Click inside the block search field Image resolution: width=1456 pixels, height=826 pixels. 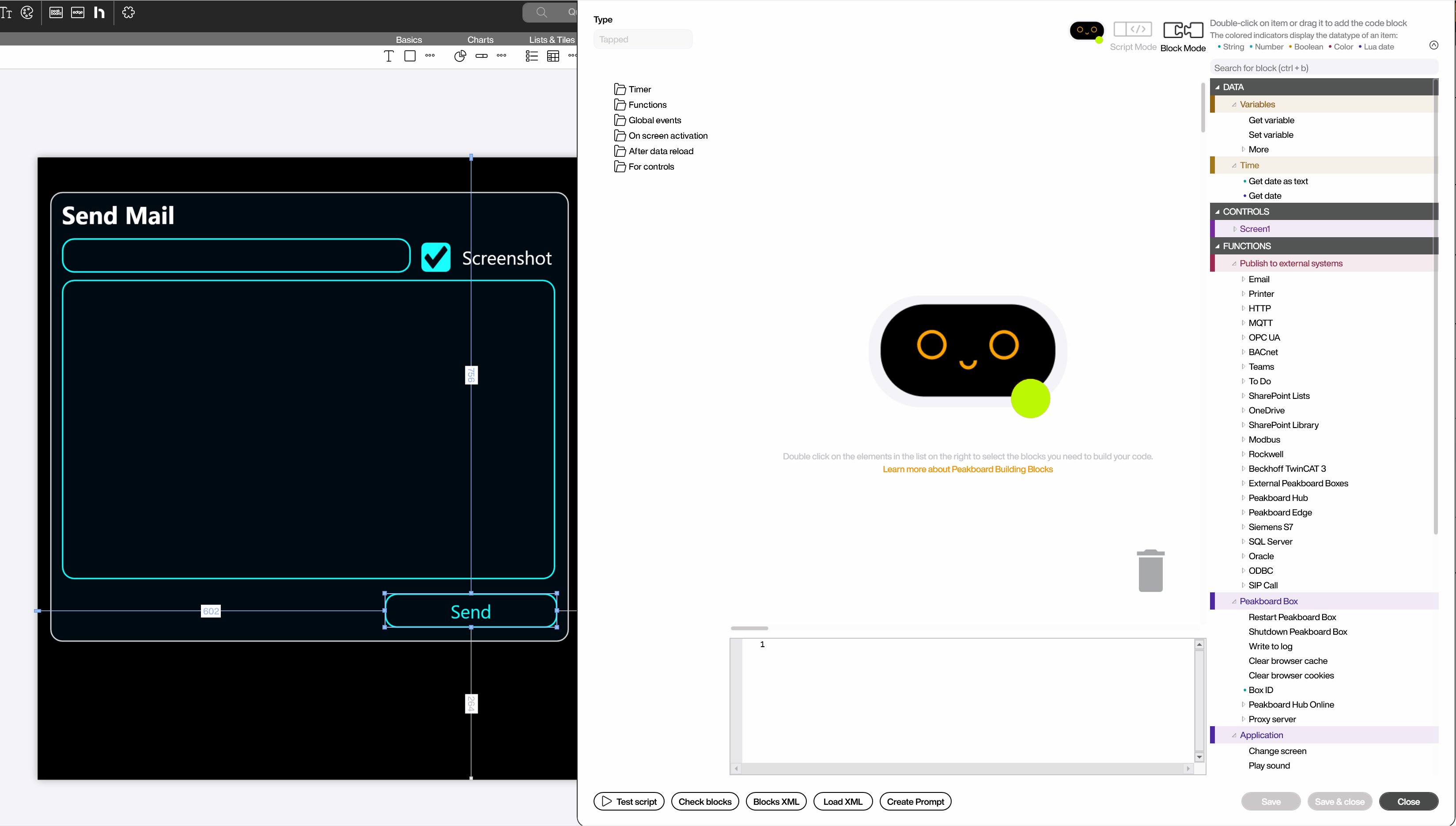(1323, 68)
